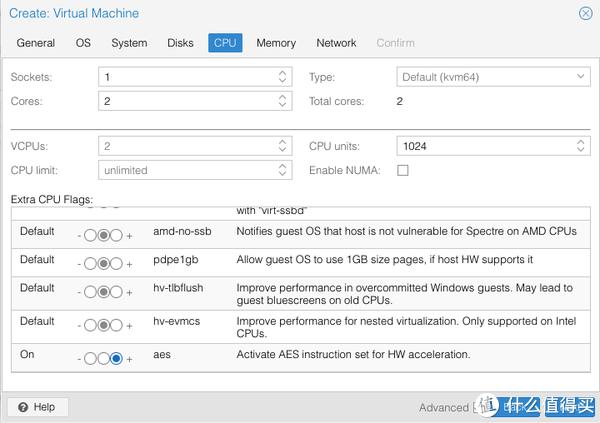This screenshot has width=600, height=423.
Task: Turn off the hv-tlbflush flag
Action: tap(90, 292)
